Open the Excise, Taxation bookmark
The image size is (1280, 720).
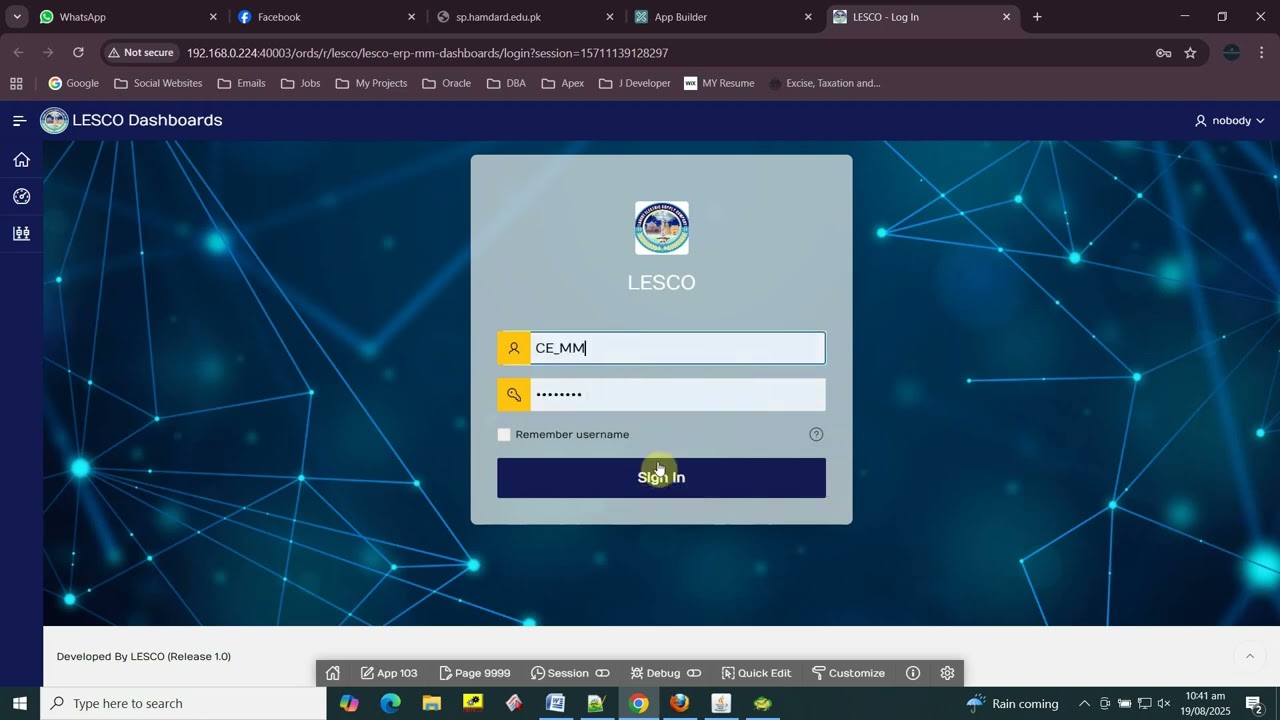[x=824, y=83]
